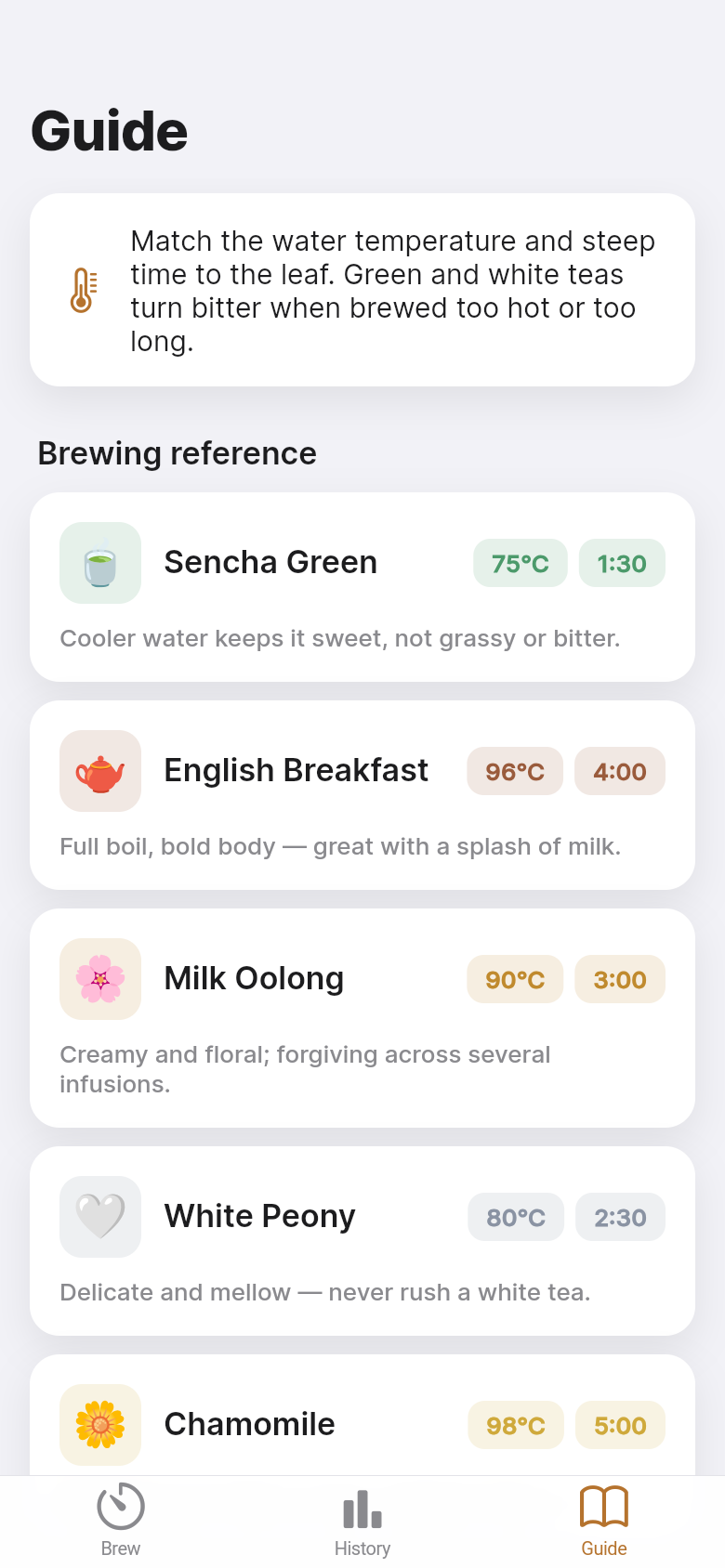Click the 5:00 Chamomile time badge

(x=620, y=1425)
